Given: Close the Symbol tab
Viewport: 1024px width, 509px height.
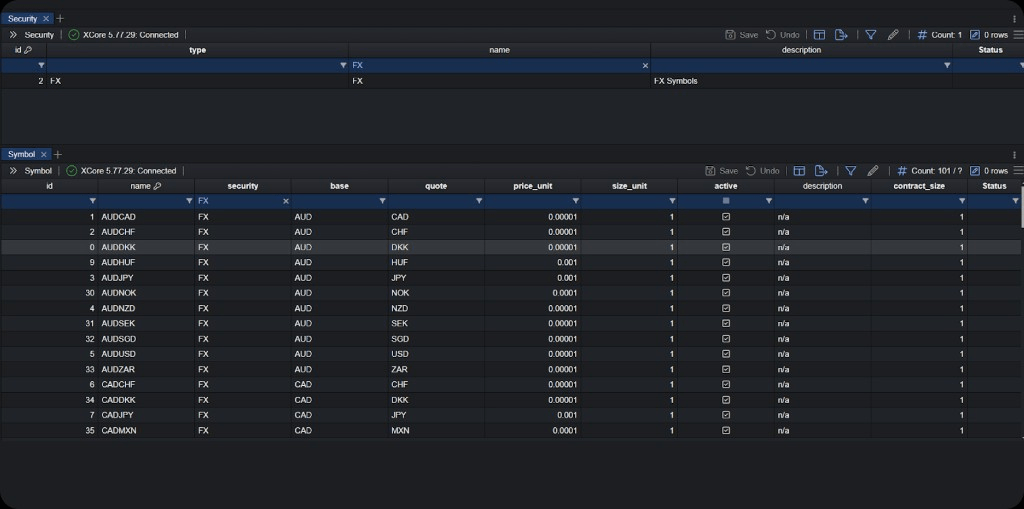Looking at the screenshot, I should coord(44,155).
